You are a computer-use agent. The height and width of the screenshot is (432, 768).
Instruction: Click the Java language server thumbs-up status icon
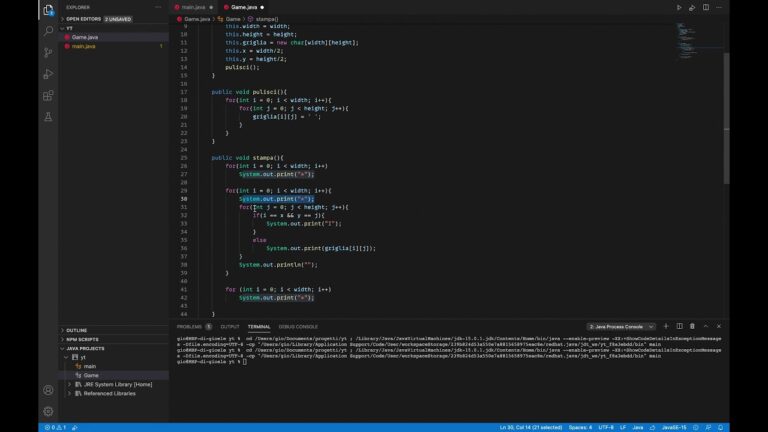point(652,428)
